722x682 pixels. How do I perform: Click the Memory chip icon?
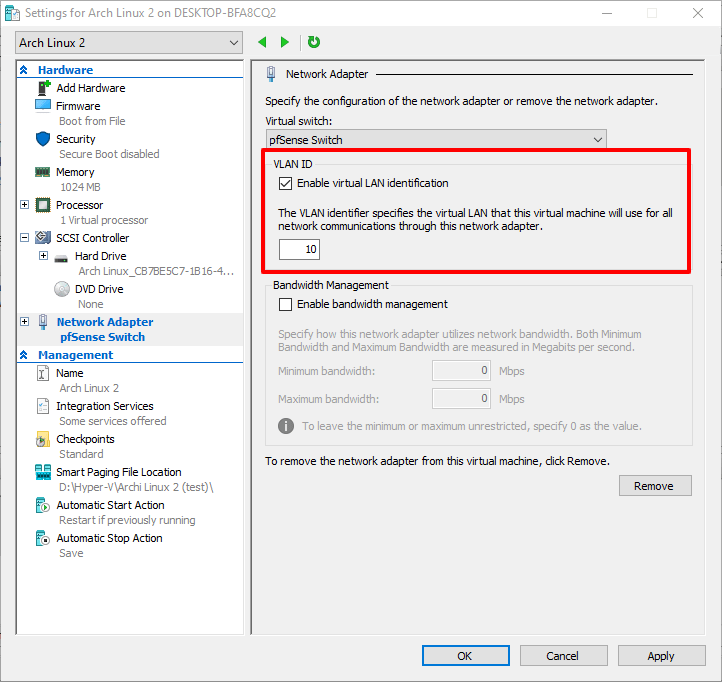point(42,172)
